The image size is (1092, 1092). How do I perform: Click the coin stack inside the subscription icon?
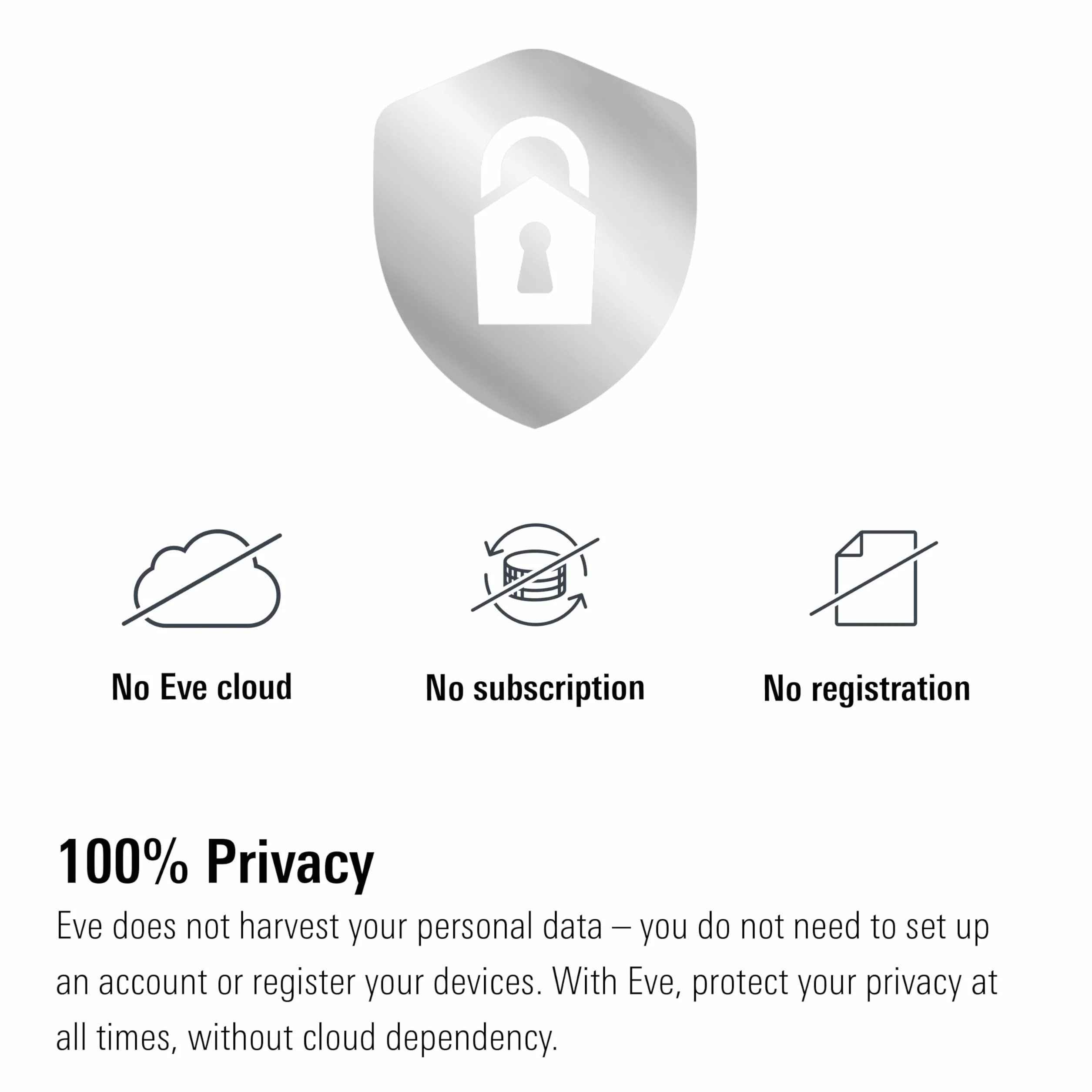[535, 575]
